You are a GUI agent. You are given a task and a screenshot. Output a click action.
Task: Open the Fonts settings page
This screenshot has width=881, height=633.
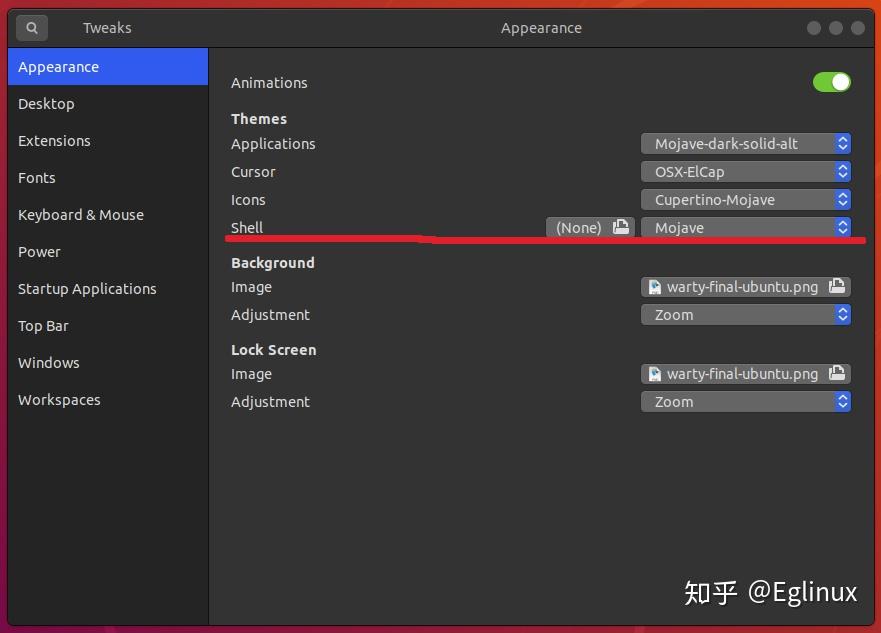point(36,177)
